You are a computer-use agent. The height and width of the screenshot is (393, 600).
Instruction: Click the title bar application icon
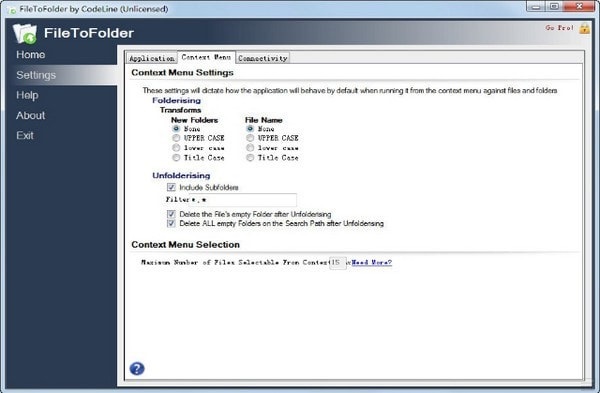(13, 10)
